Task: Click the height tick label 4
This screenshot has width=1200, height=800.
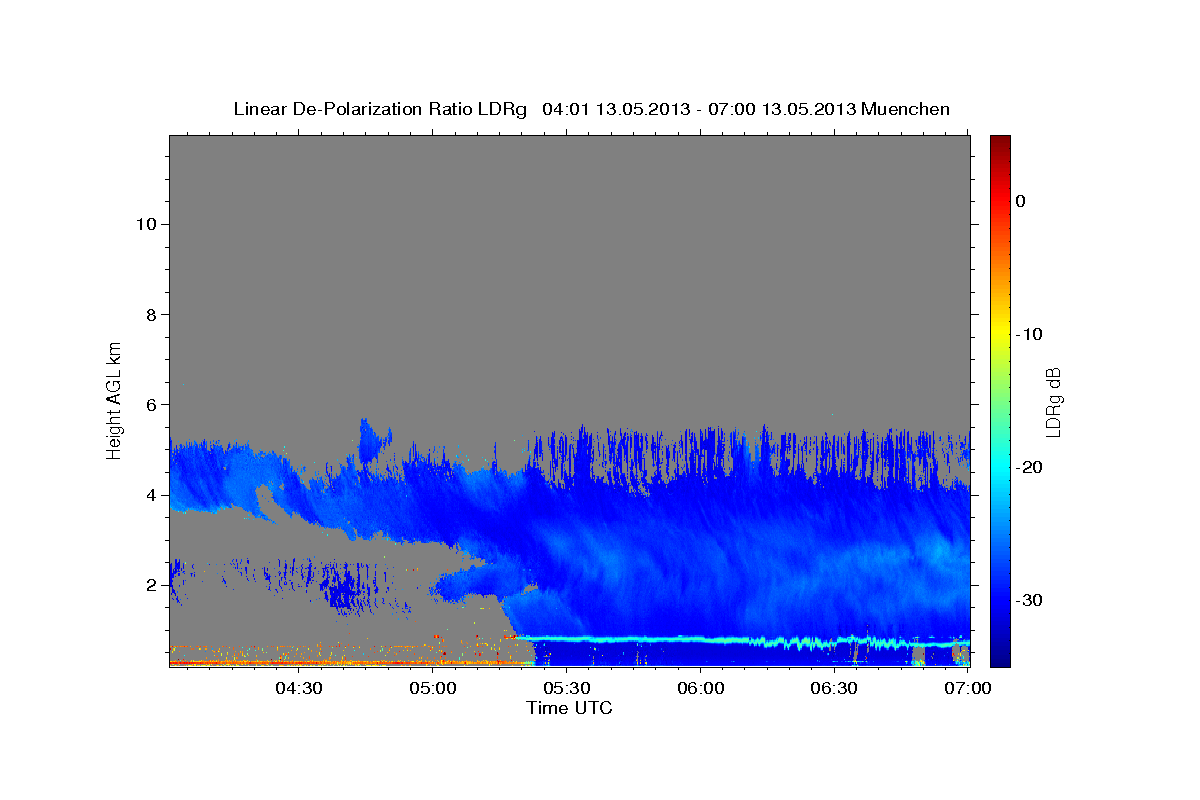Action: [x=149, y=494]
